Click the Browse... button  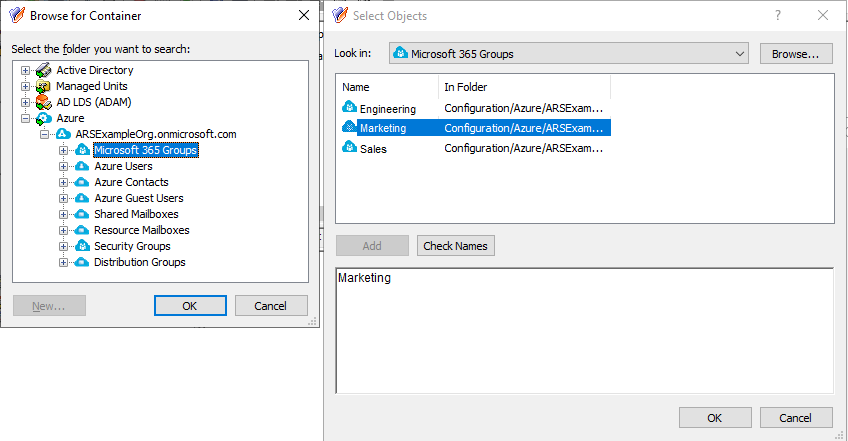(x=796, y=54)
